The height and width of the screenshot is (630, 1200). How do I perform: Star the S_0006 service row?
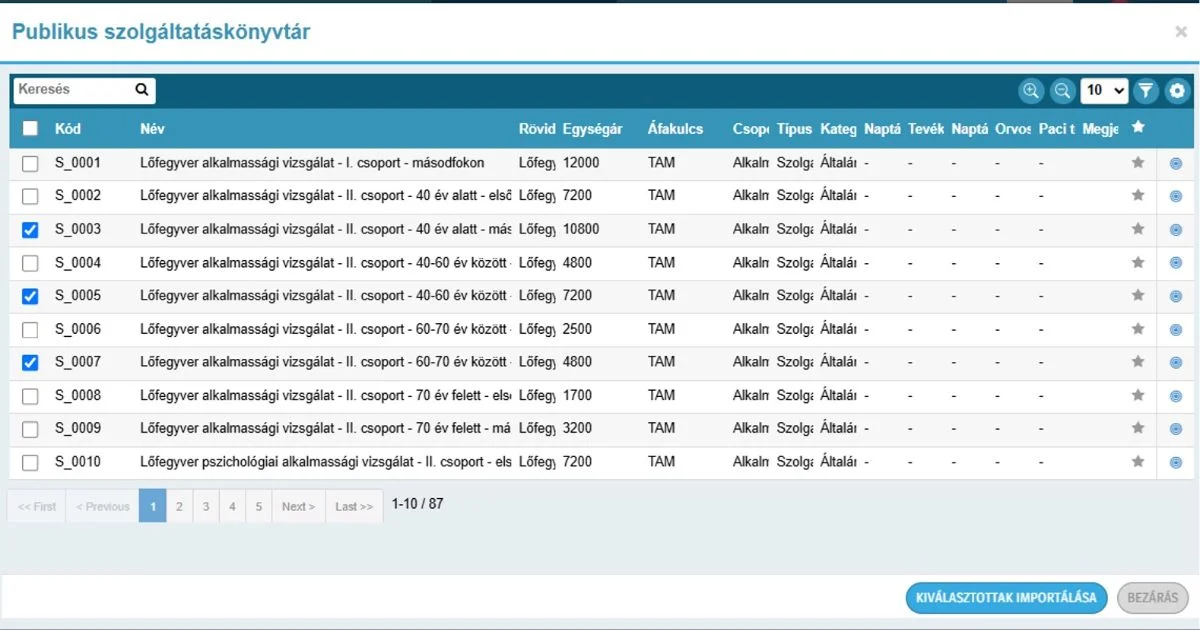coord(1137,329)
